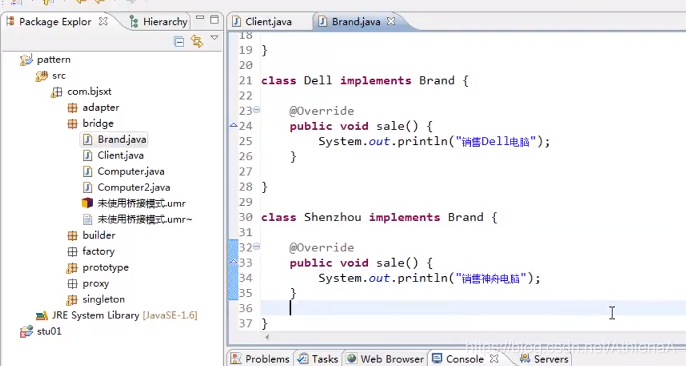
Task: Collapse the method fold at line 32
Action: click(257, 246)
